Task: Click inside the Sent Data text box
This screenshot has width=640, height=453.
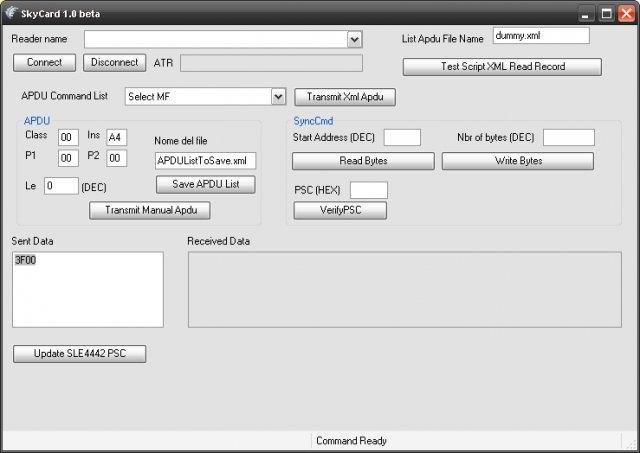Action: pyautogui.click(x=88, y=289)
